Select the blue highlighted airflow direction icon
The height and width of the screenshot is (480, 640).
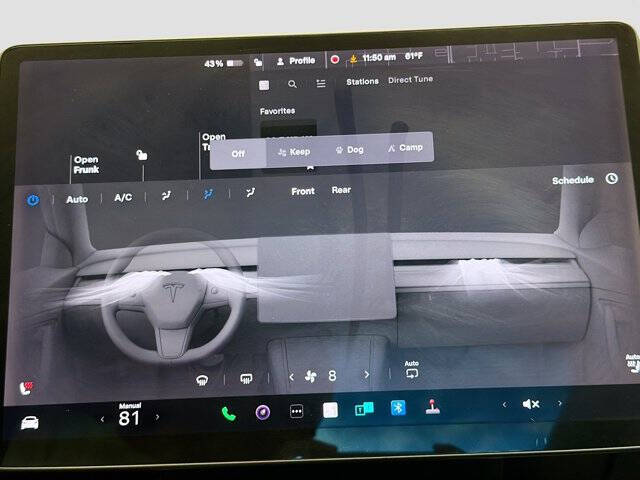(209, 194)
